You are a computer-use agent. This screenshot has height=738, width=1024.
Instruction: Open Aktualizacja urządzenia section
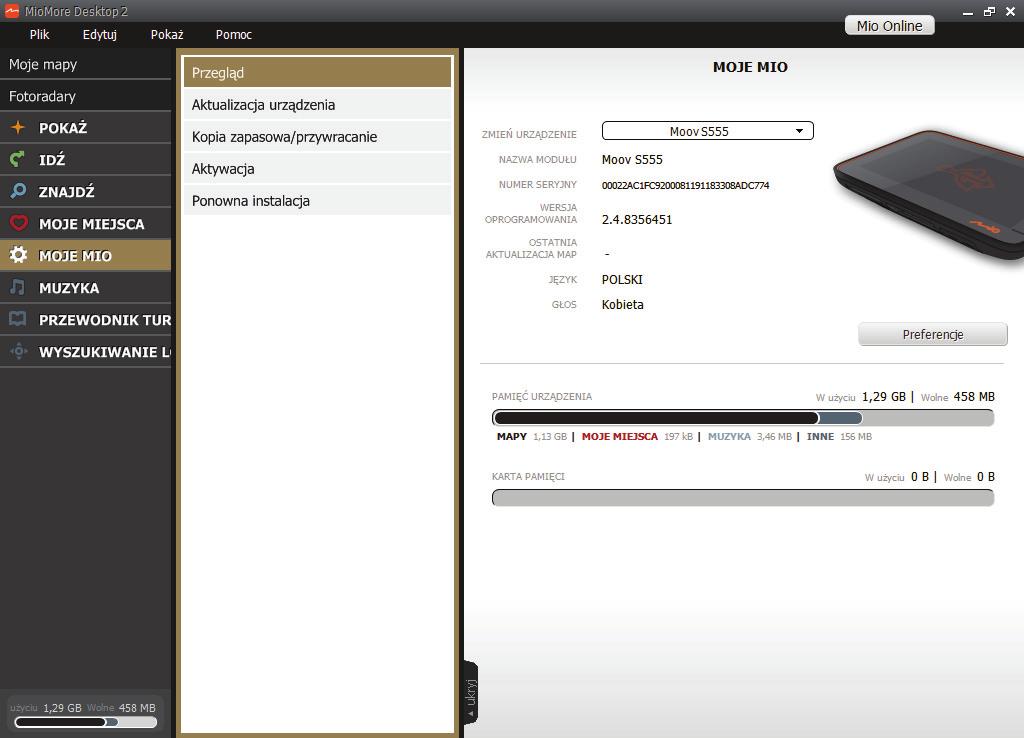pos(317,104)
